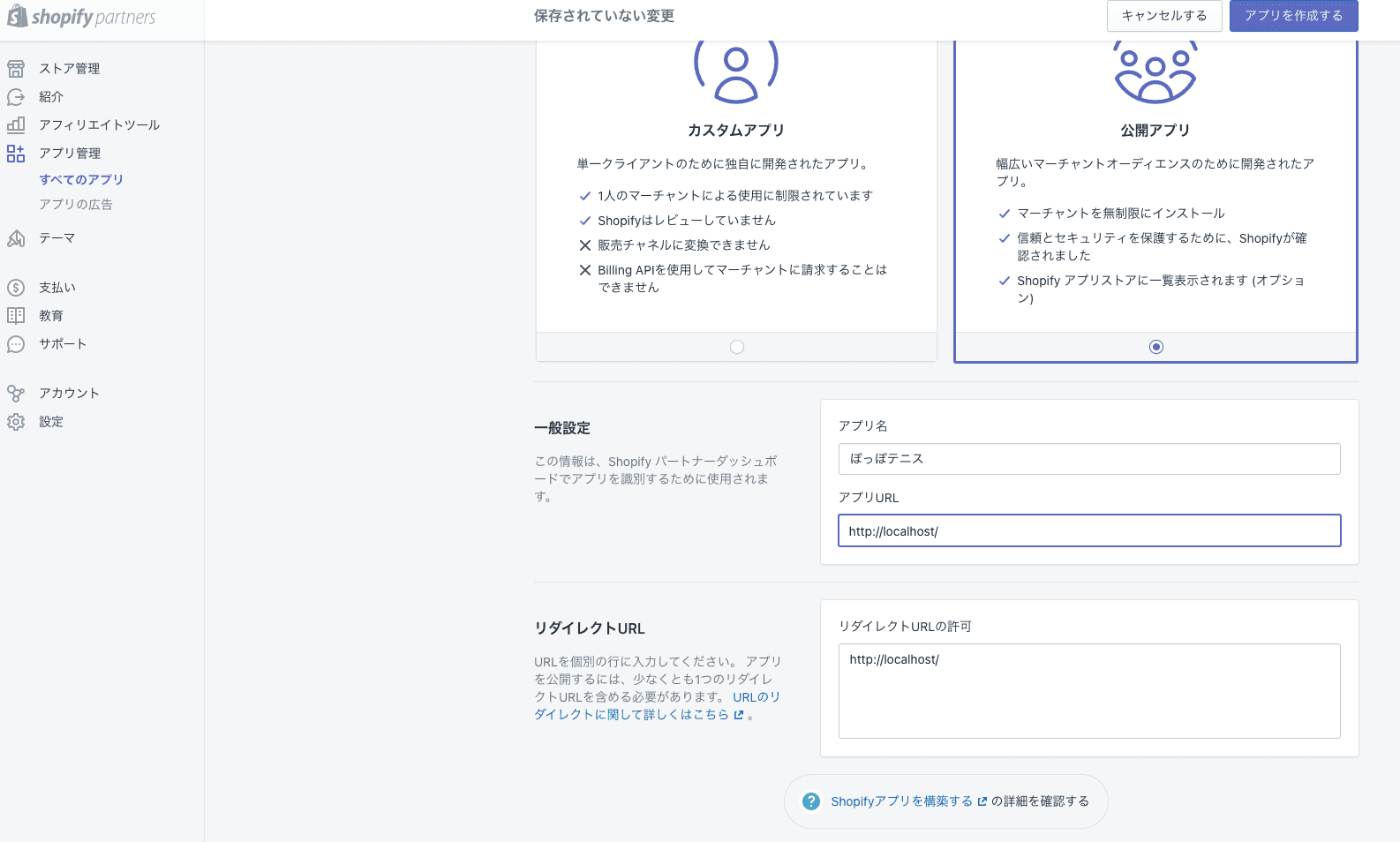Click the 一般設定 section heading

[x=562, y=428]
